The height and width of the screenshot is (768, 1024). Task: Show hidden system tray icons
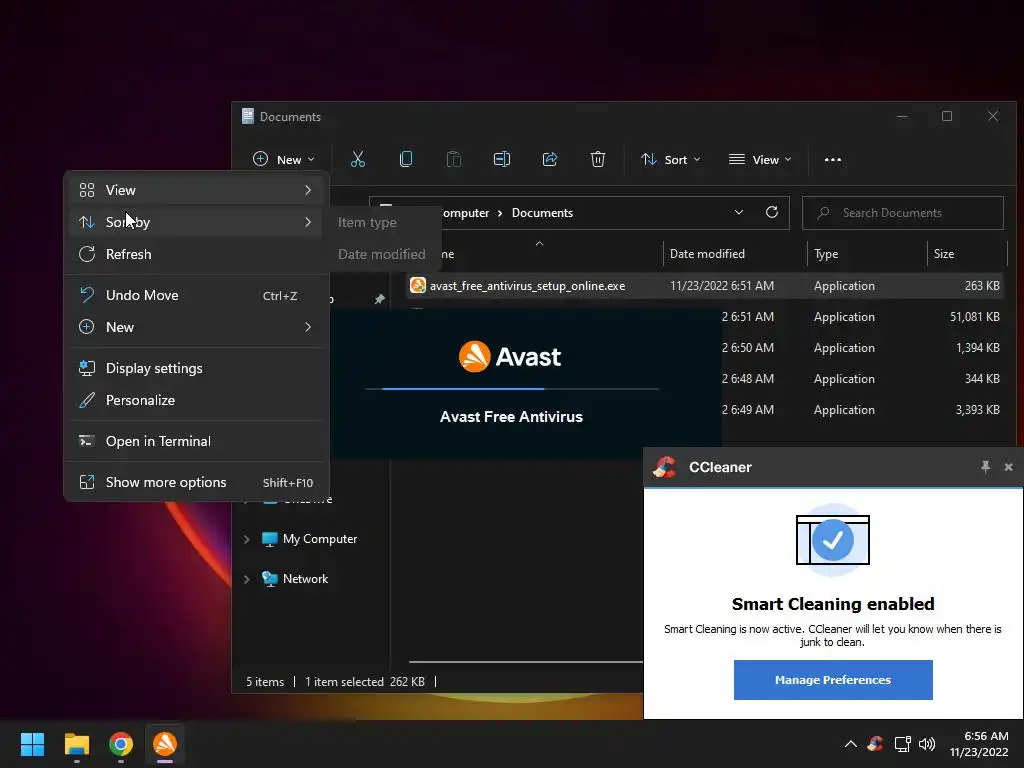(x=850, y=744)
